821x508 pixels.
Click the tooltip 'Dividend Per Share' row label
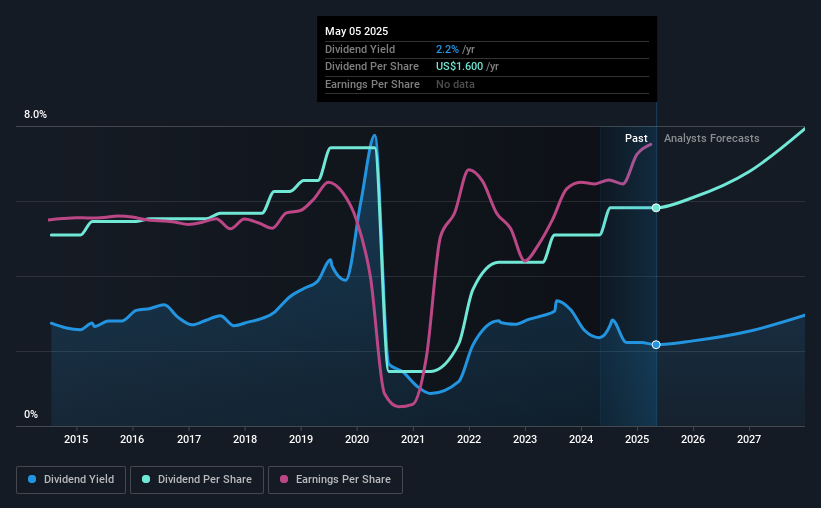372,67
